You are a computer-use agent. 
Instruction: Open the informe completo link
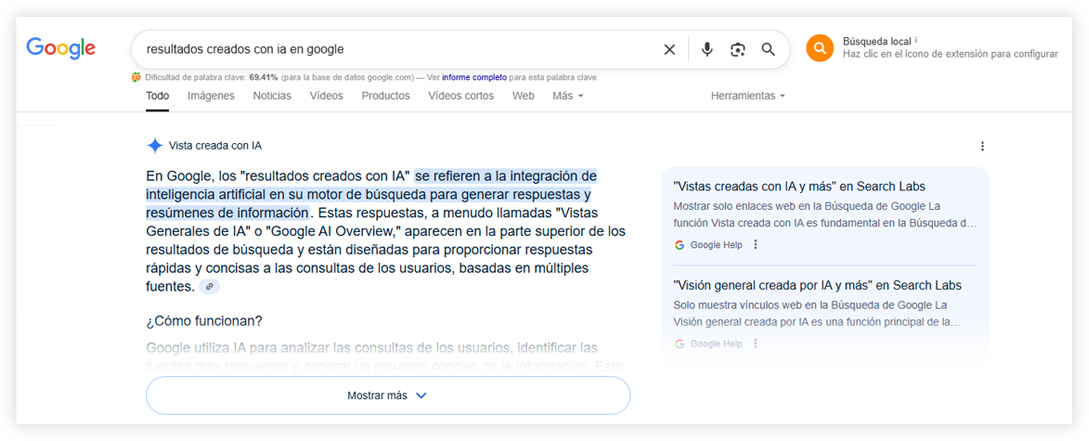(x=474, y=76)
